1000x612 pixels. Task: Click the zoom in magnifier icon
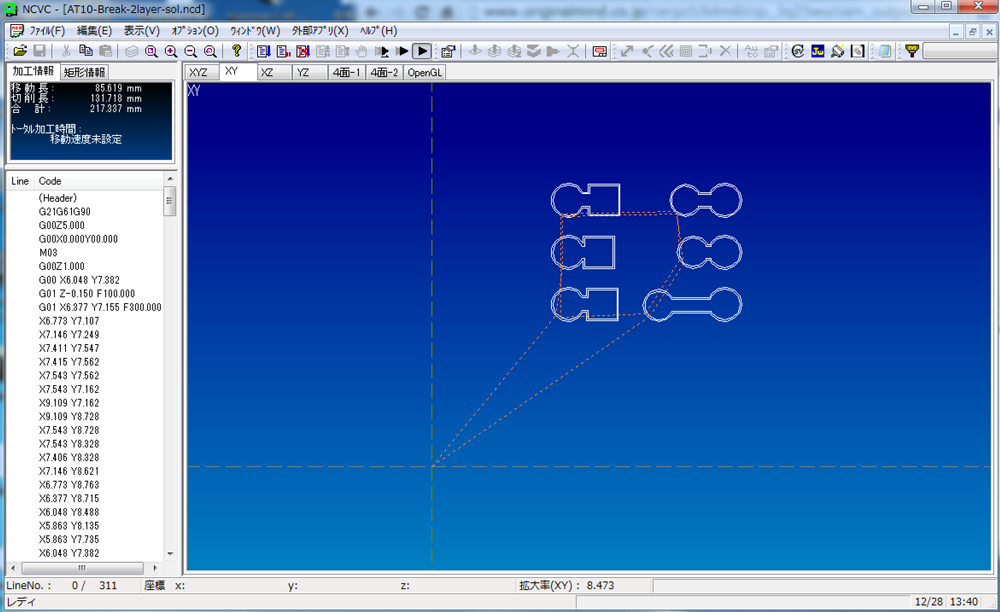coord(171,50)
